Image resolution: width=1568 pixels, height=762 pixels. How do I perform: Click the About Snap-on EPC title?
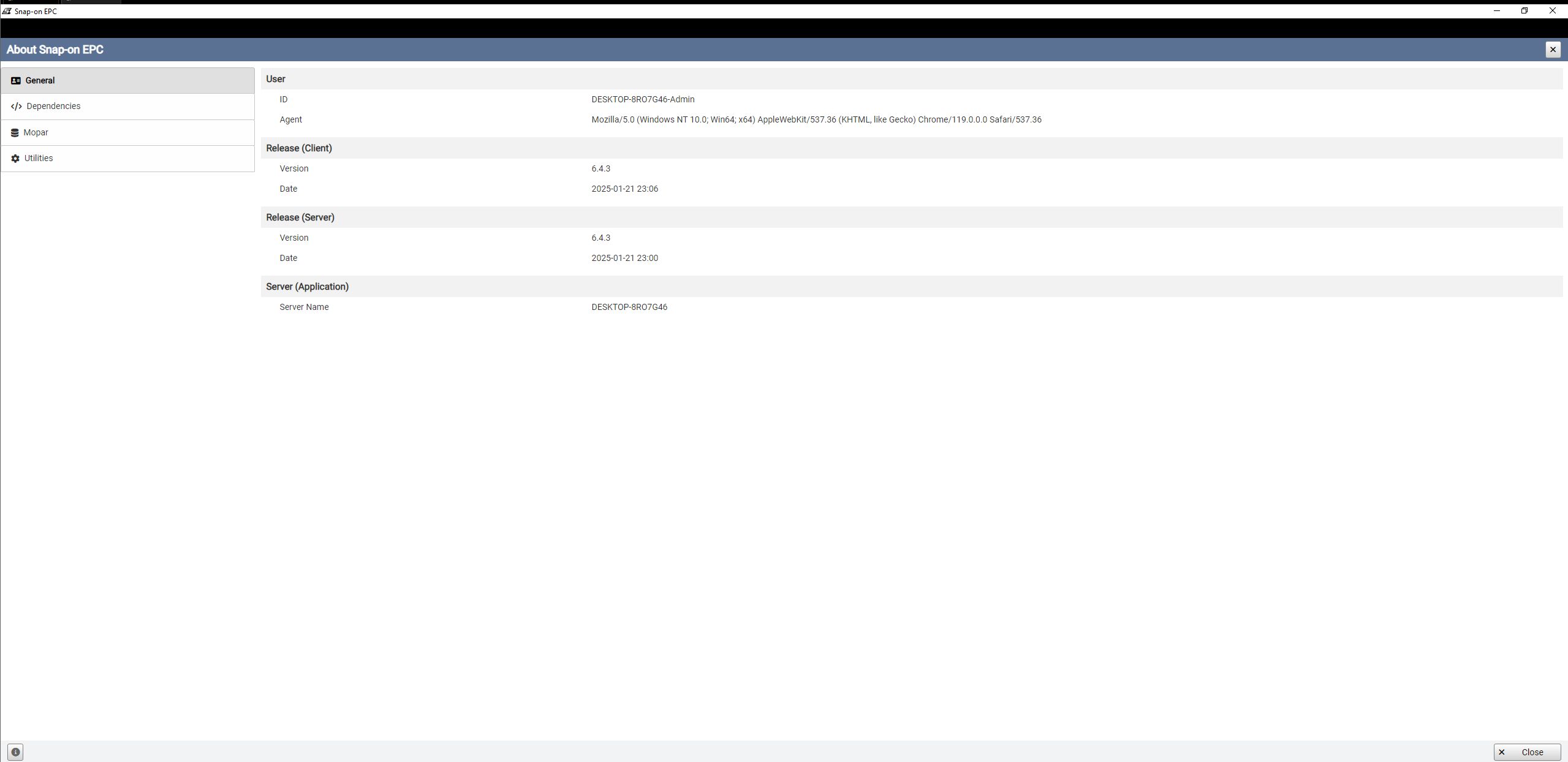[55, 50]
